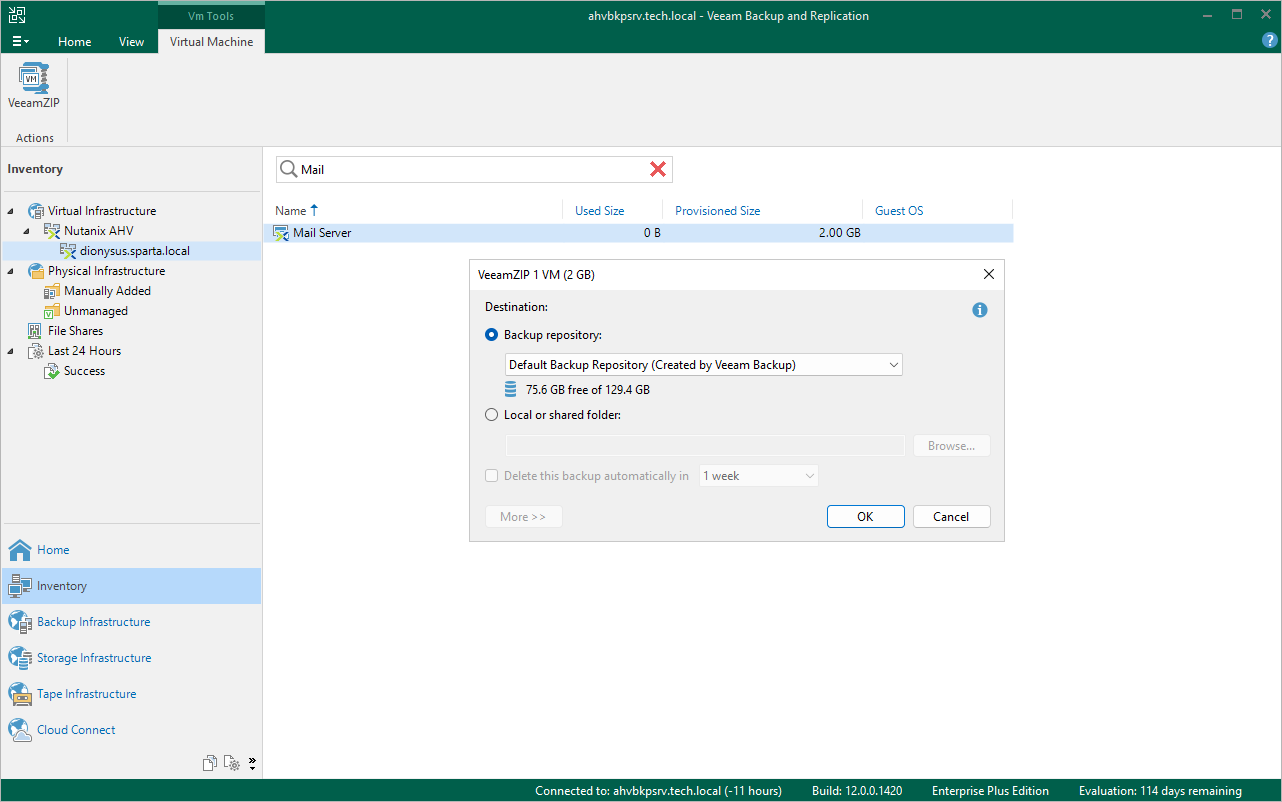The height and width of the screenshot is (802, 1282).
Task: Click the Success node icon
Action: [x=52, y=371]
